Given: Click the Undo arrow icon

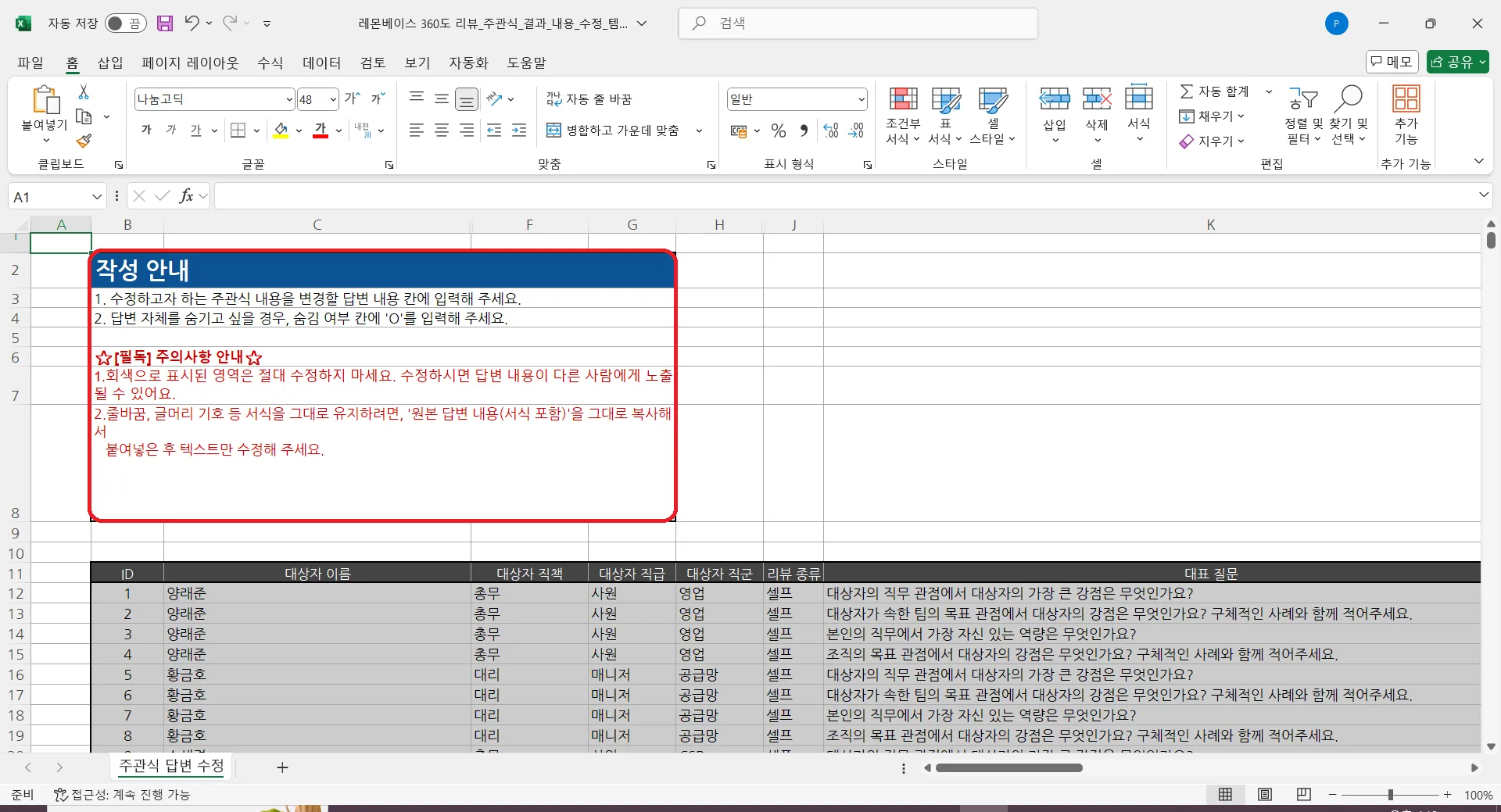Looking at the screenshot, I should coord(192,23).
